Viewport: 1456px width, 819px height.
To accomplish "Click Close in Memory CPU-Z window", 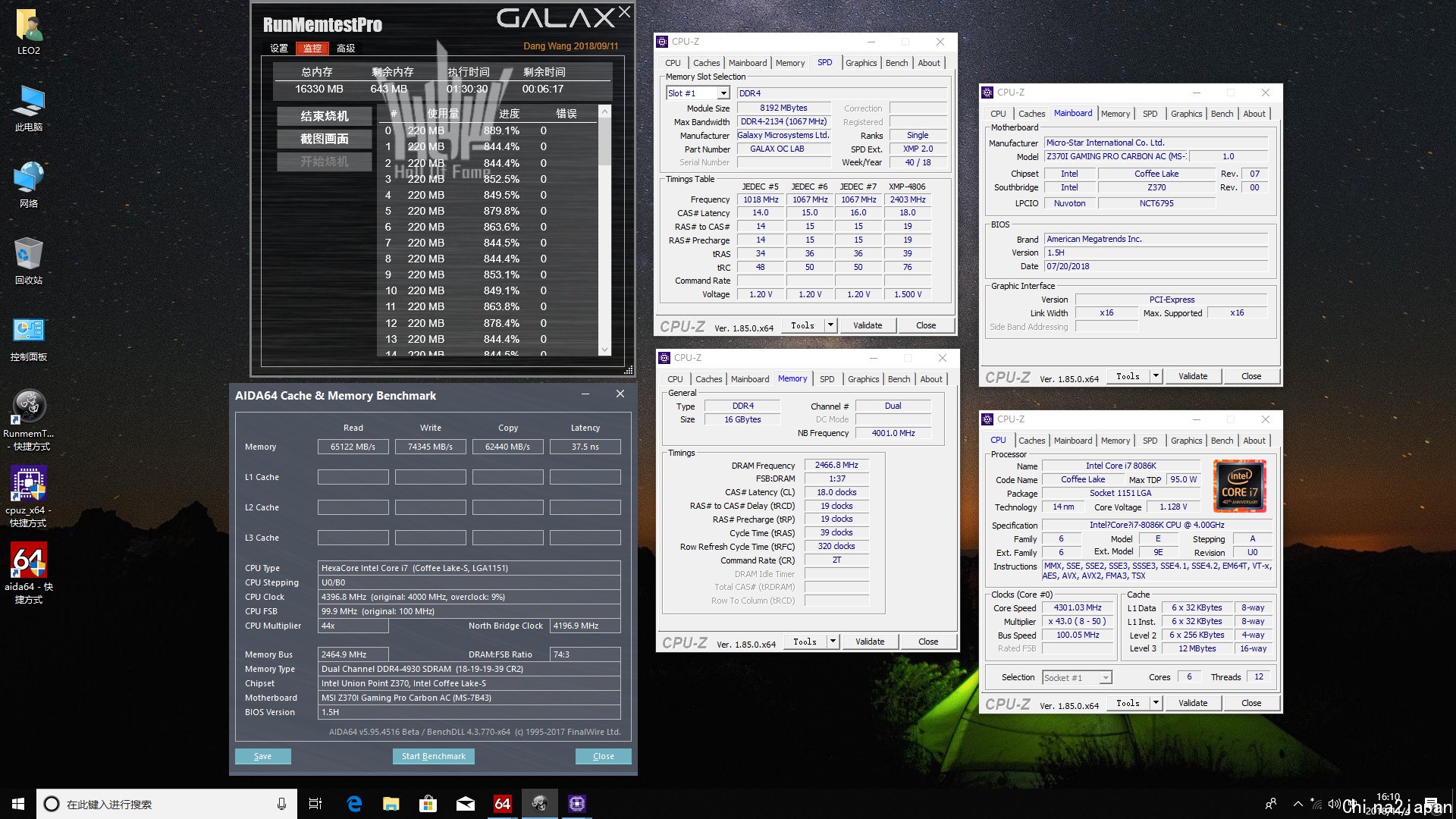I will pyautogui.click(x=928, y=642).
